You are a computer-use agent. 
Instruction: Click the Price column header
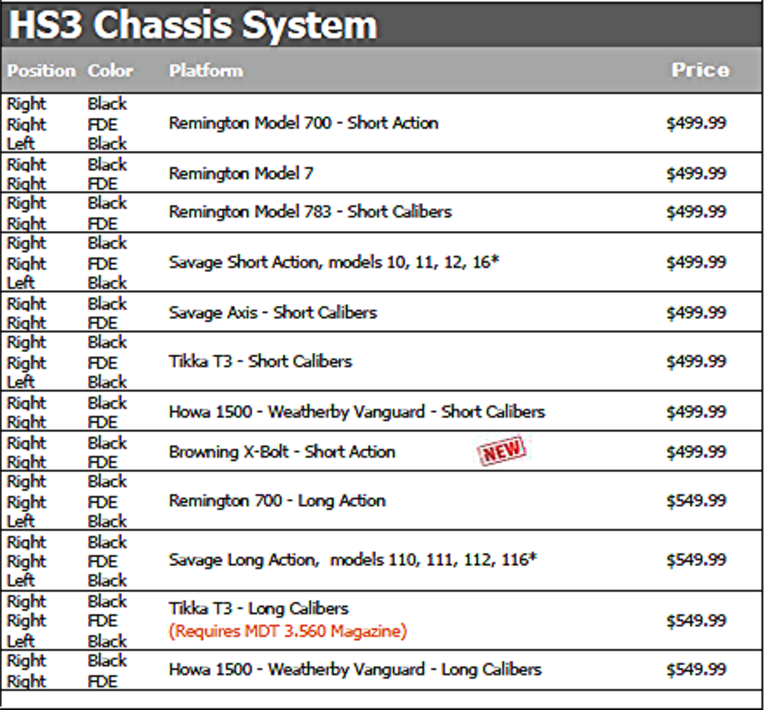tap(700, 70)
